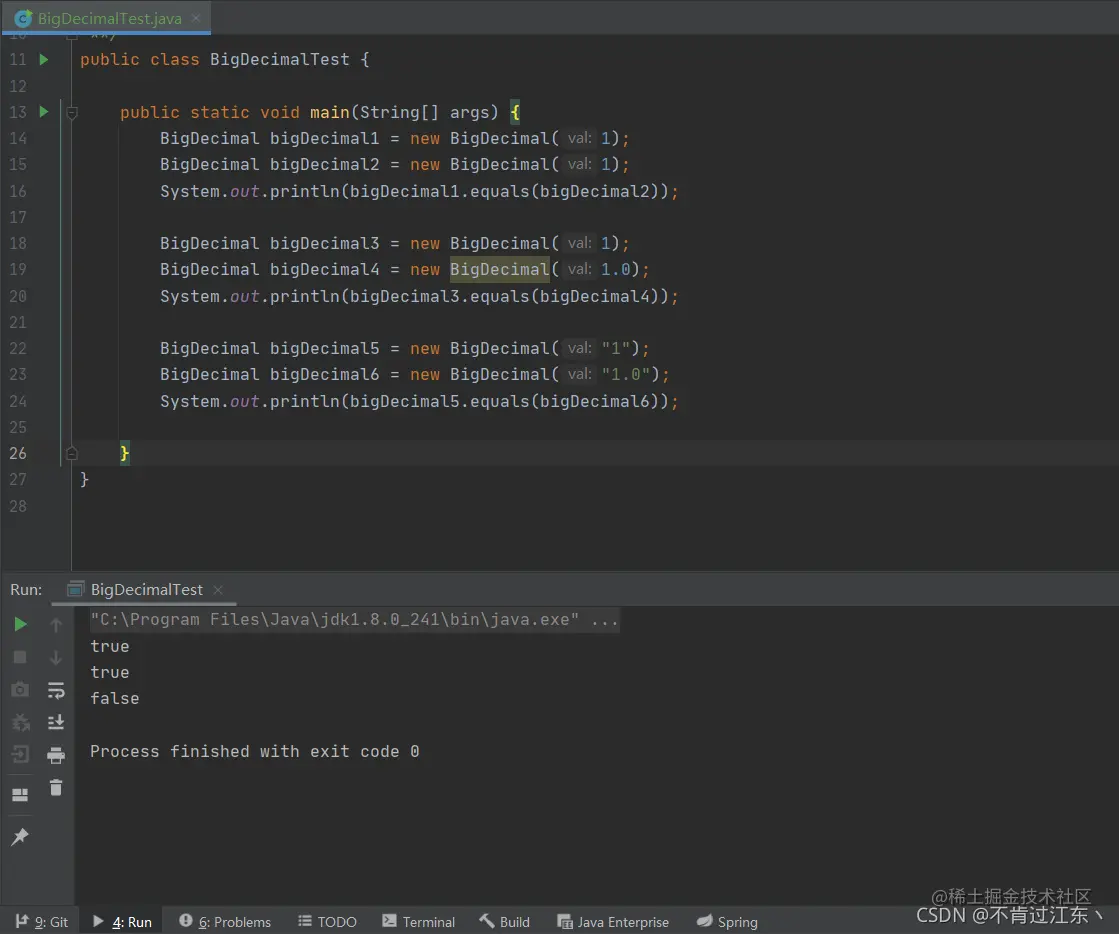Click the fold end marker at line 26
This screenshot has height=934, width=1119.
point(71,453)
